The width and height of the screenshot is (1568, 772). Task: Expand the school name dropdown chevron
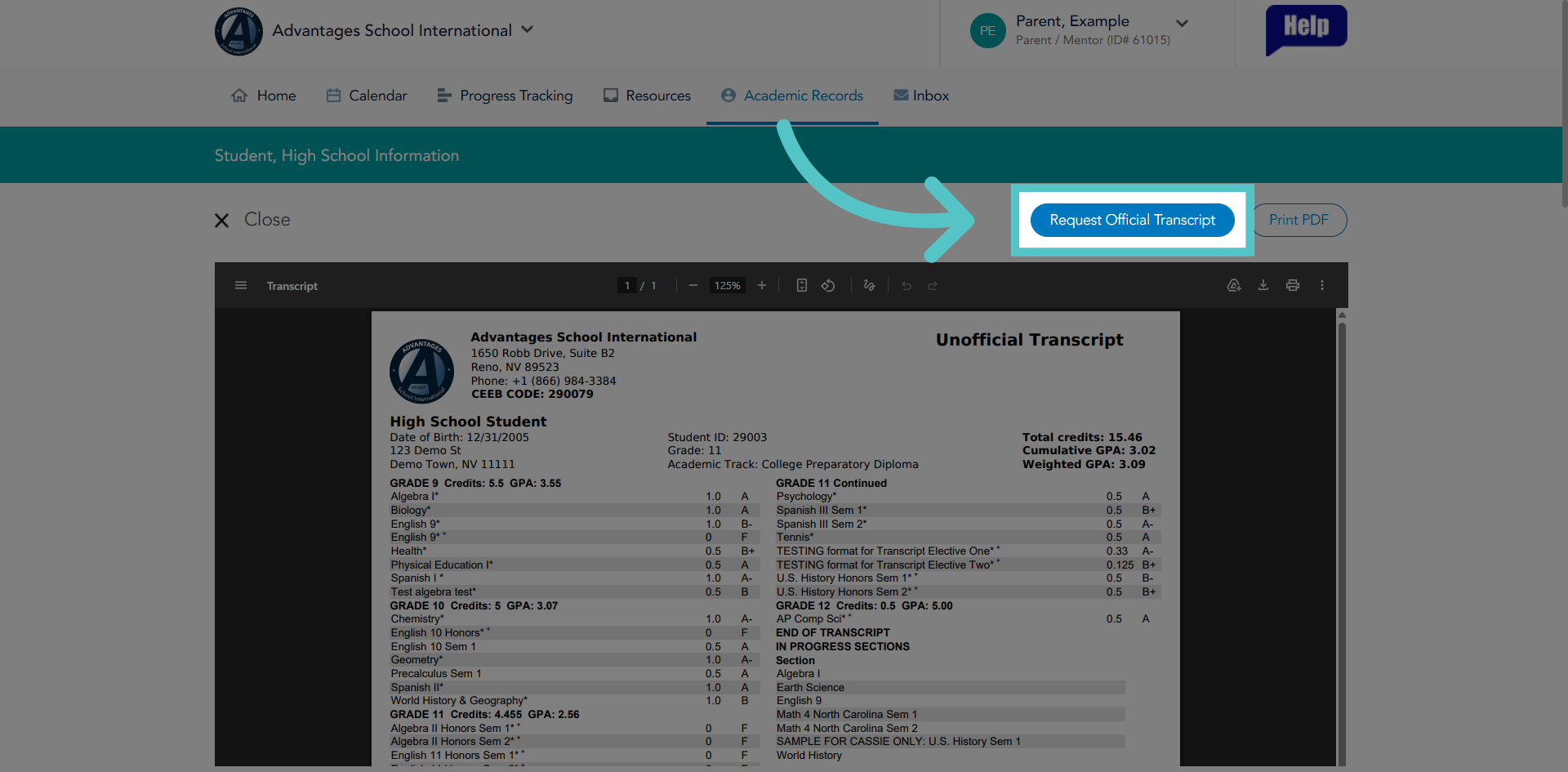click(528, 29)
